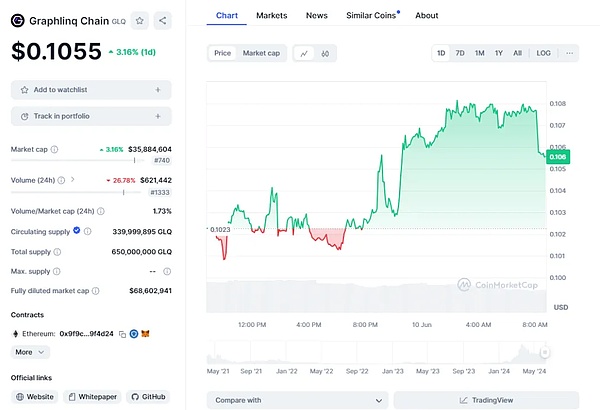Select the 7D time range
This screenshot has width=600, height=410.
(460, 53)
